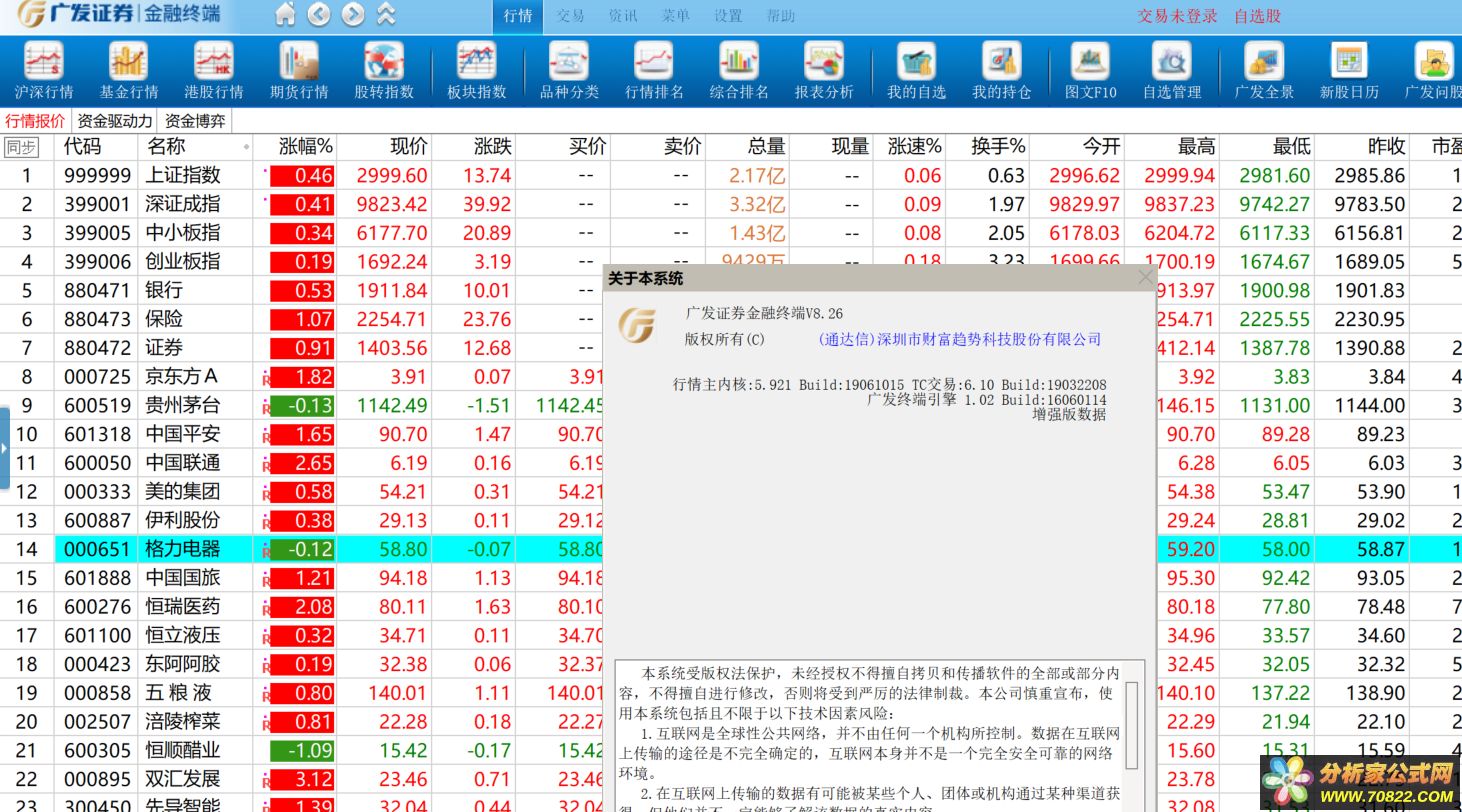Viewport: 1462px width, 812px height.
Task: Click 伊利股份 stock name
Action: click(x=183, y=521)
